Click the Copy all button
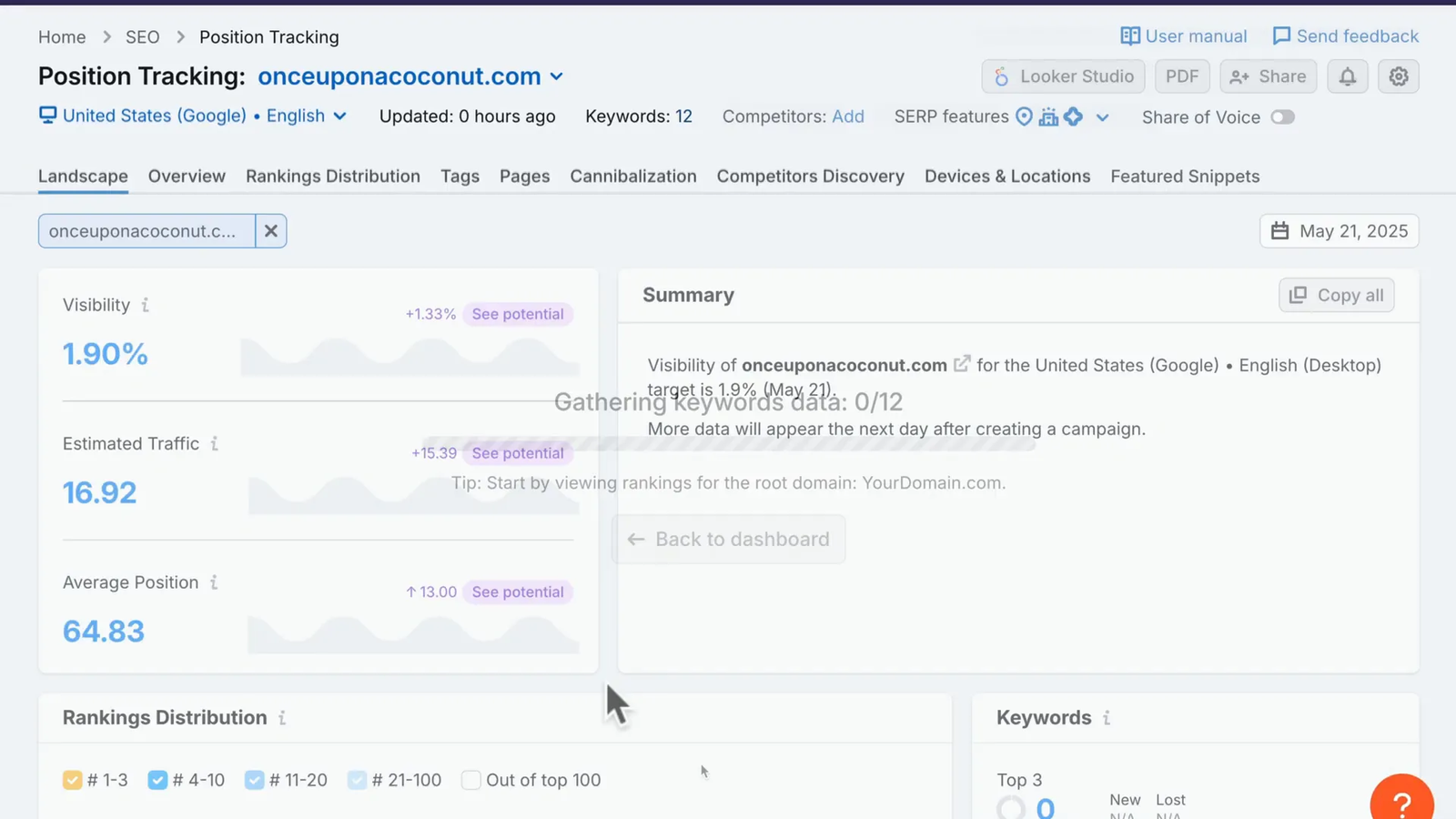Viewport: 1456px width, 819px height. (x=1336, y=295)
